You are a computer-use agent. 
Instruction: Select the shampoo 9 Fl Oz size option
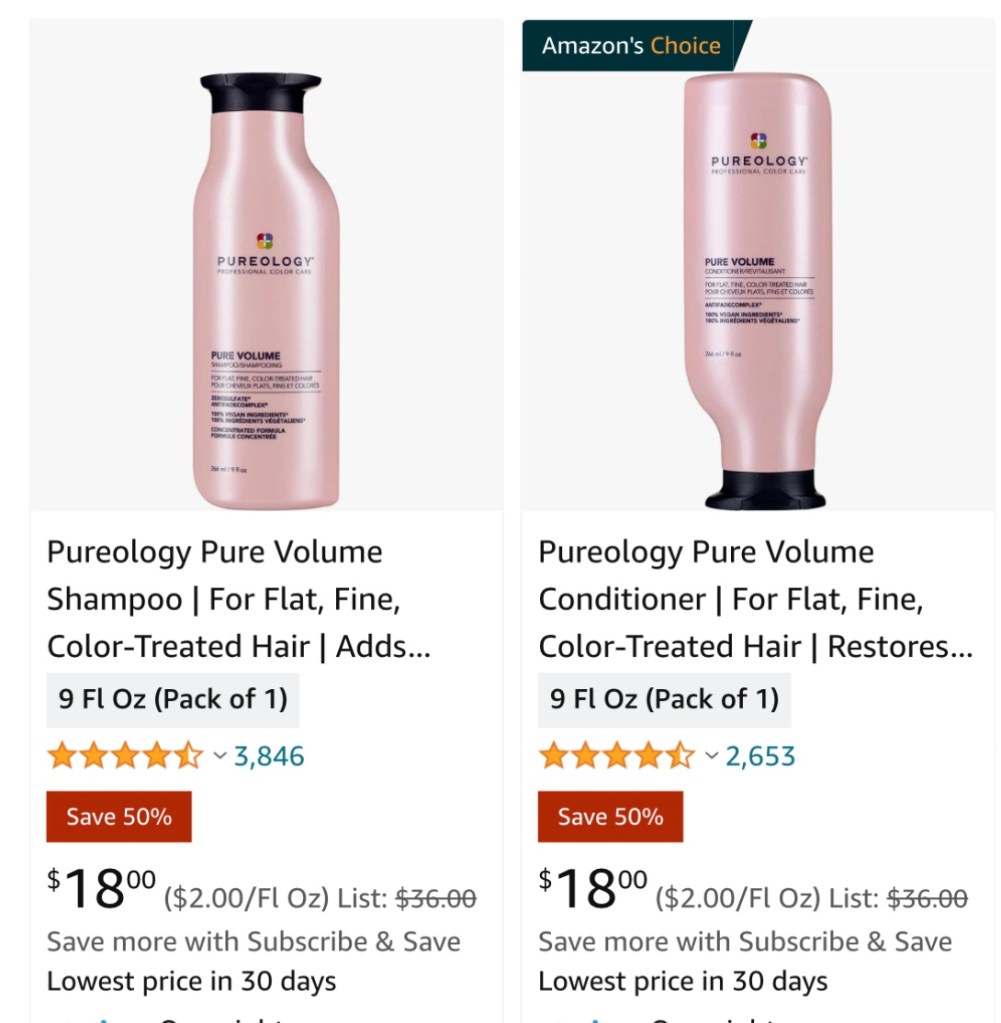173,699
